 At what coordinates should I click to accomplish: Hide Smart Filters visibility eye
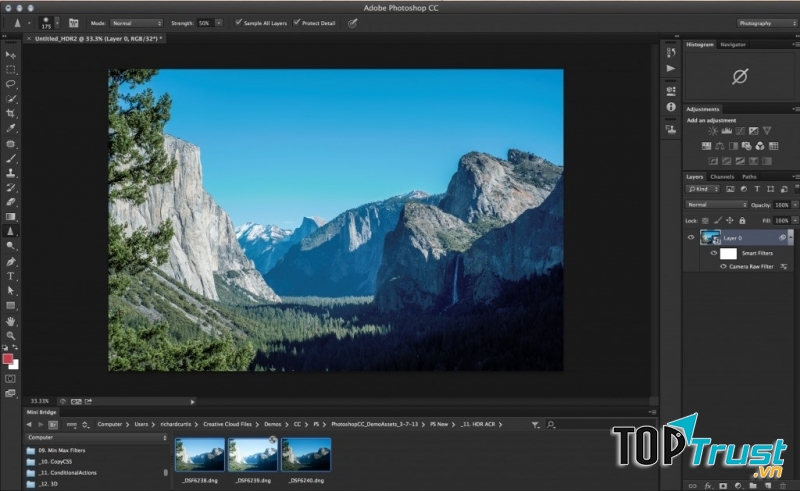(714, 253)
